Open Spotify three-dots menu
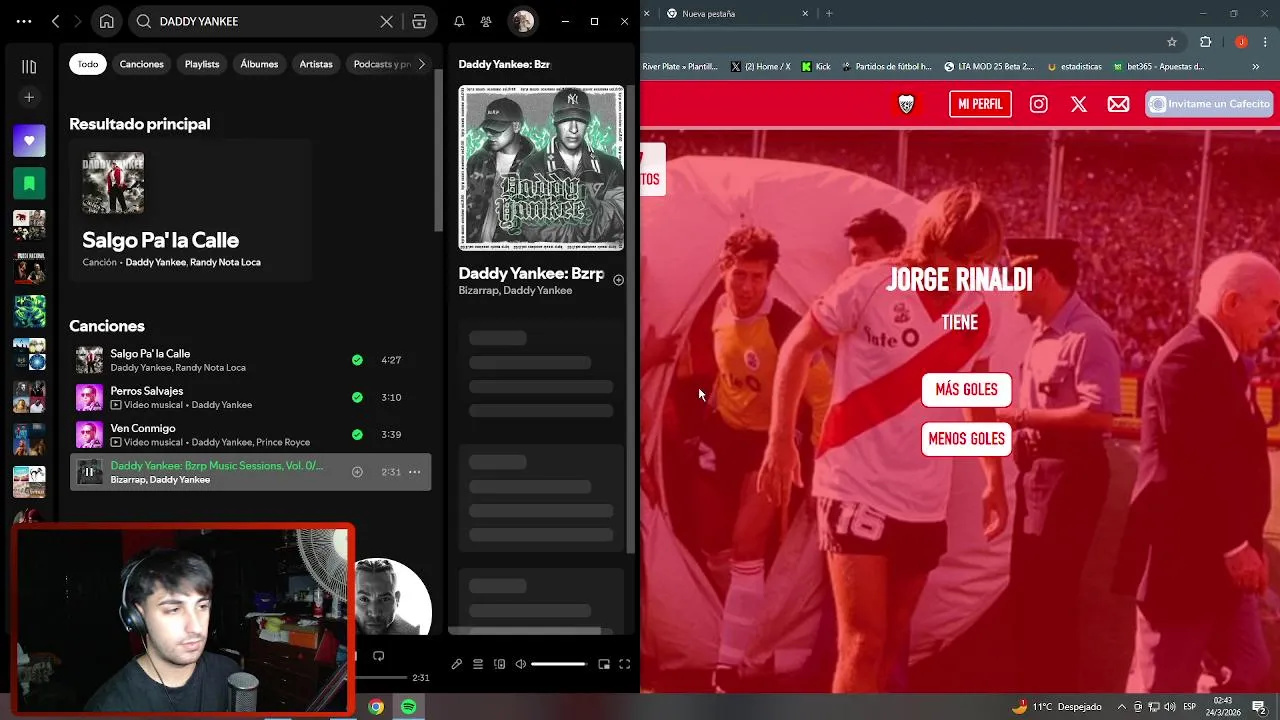This screenshot has width=1280, height=720. (24, 21)
